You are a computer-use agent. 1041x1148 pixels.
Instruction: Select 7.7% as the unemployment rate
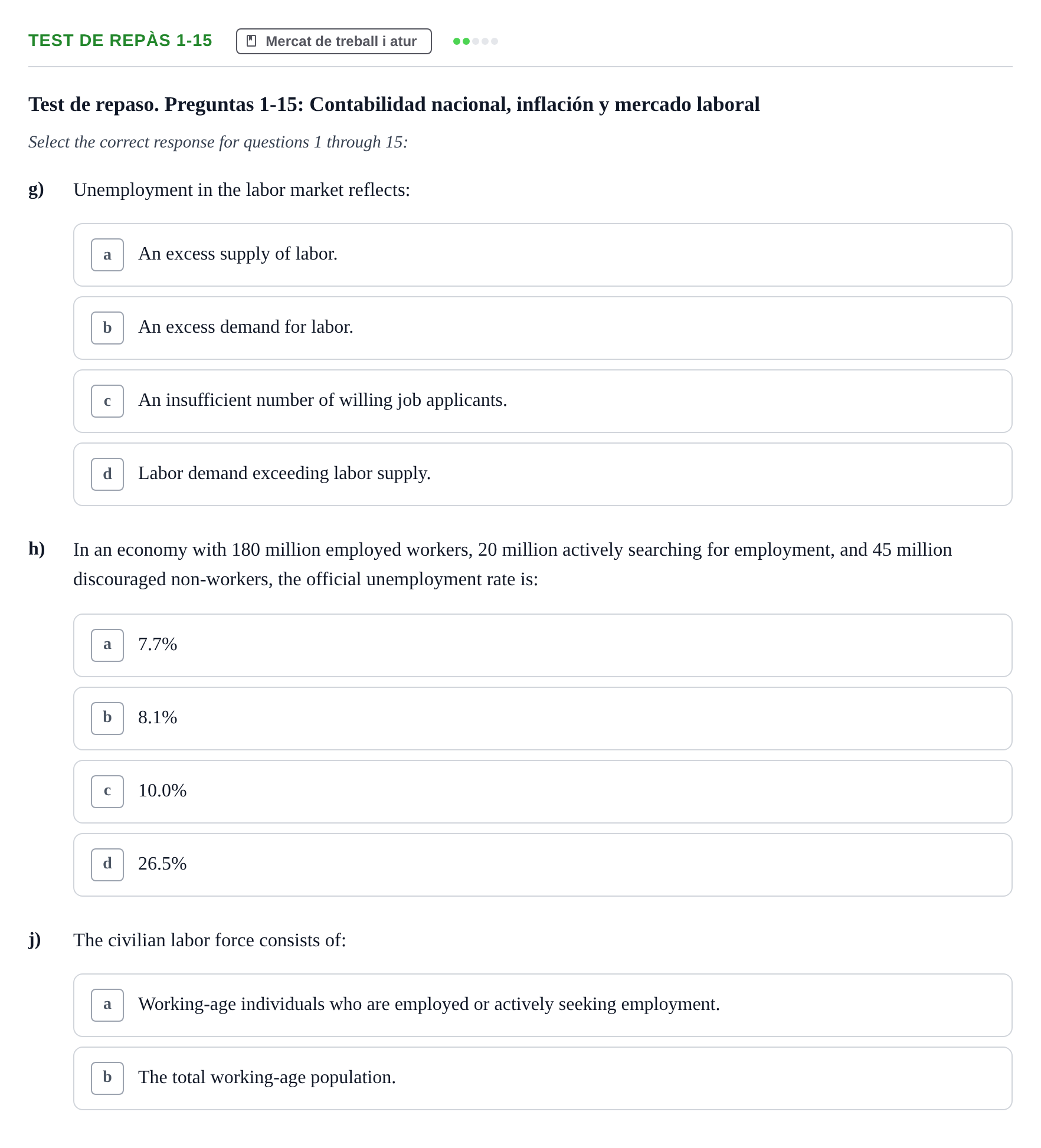click(543, 645)
